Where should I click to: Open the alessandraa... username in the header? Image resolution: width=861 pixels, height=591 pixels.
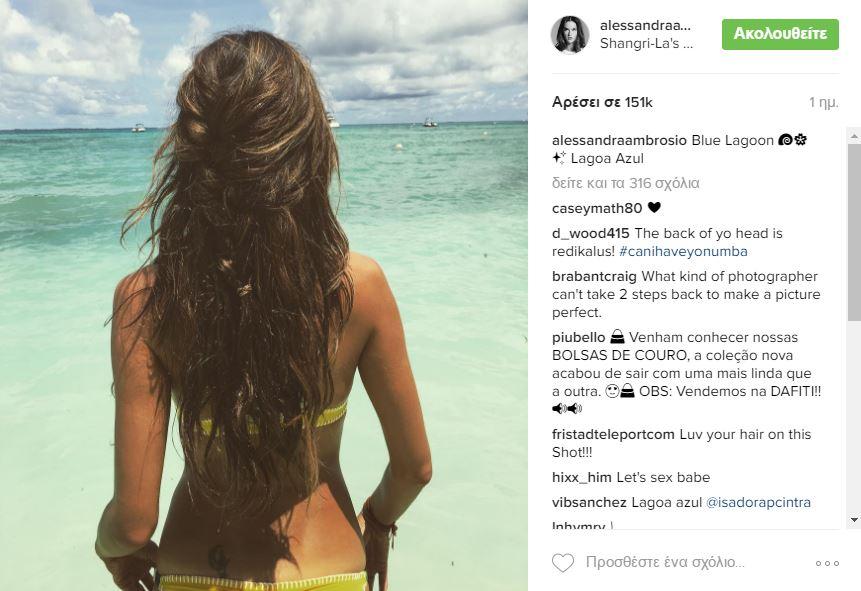coord(645,25)
